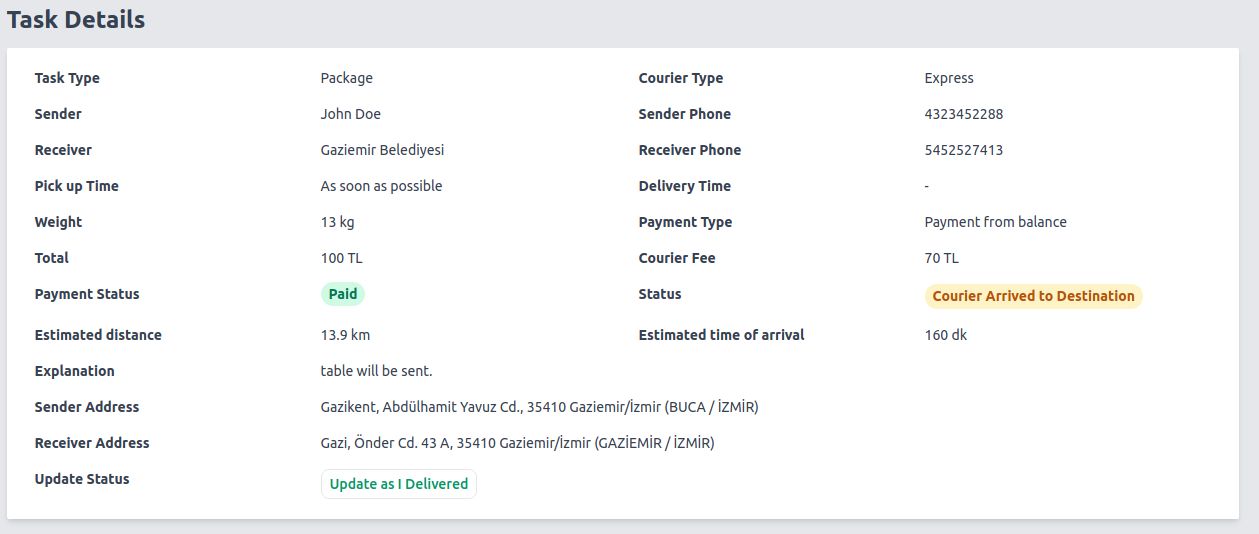Click the Courier Arrived to Destination badge
Viewport: 1259px width, 534px height.
[x=1033, y=296]
